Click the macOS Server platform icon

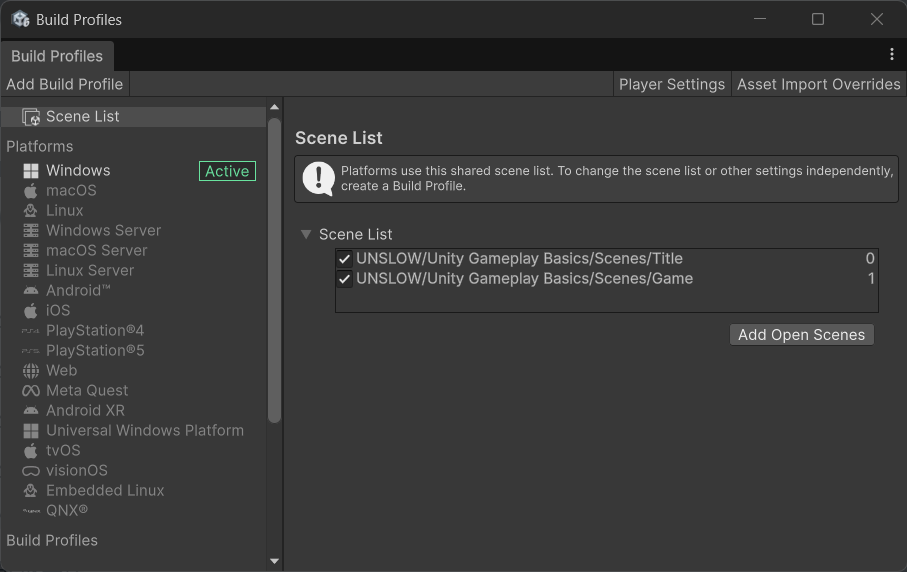(31, 250)
